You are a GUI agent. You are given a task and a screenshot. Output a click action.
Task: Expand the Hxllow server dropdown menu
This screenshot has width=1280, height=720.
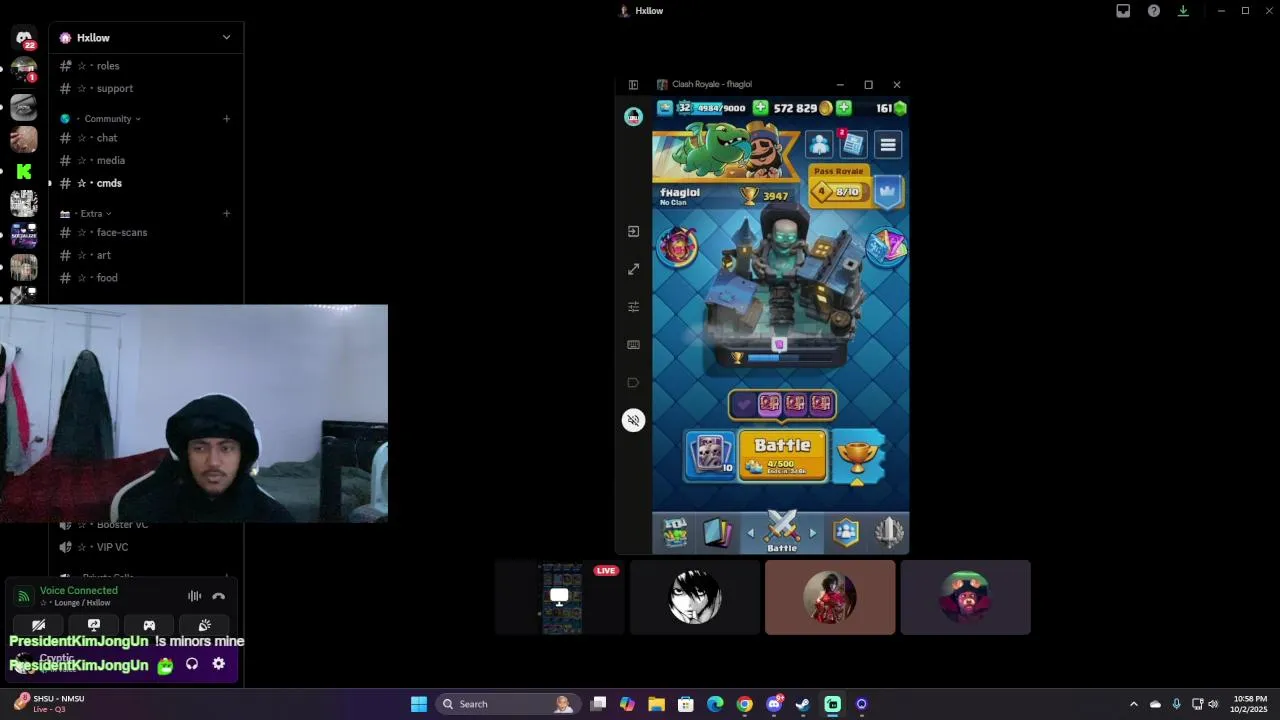click(x=226, y=38)
